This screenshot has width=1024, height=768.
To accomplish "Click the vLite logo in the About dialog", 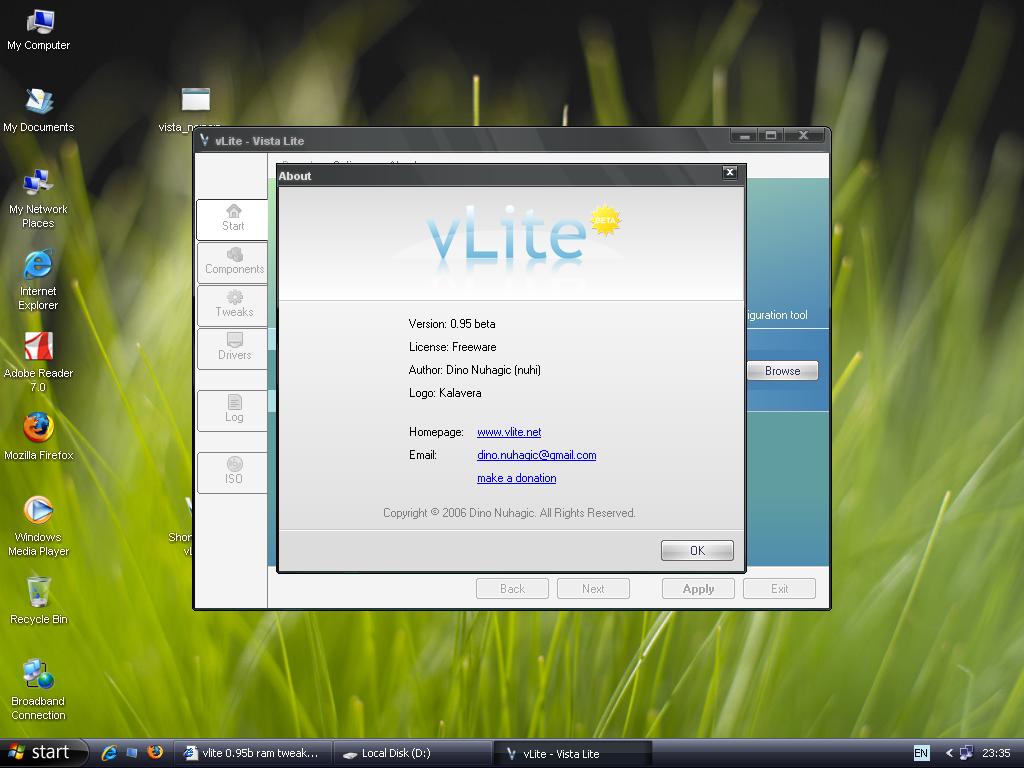I will pyautogui.click(x=507, y=235).
